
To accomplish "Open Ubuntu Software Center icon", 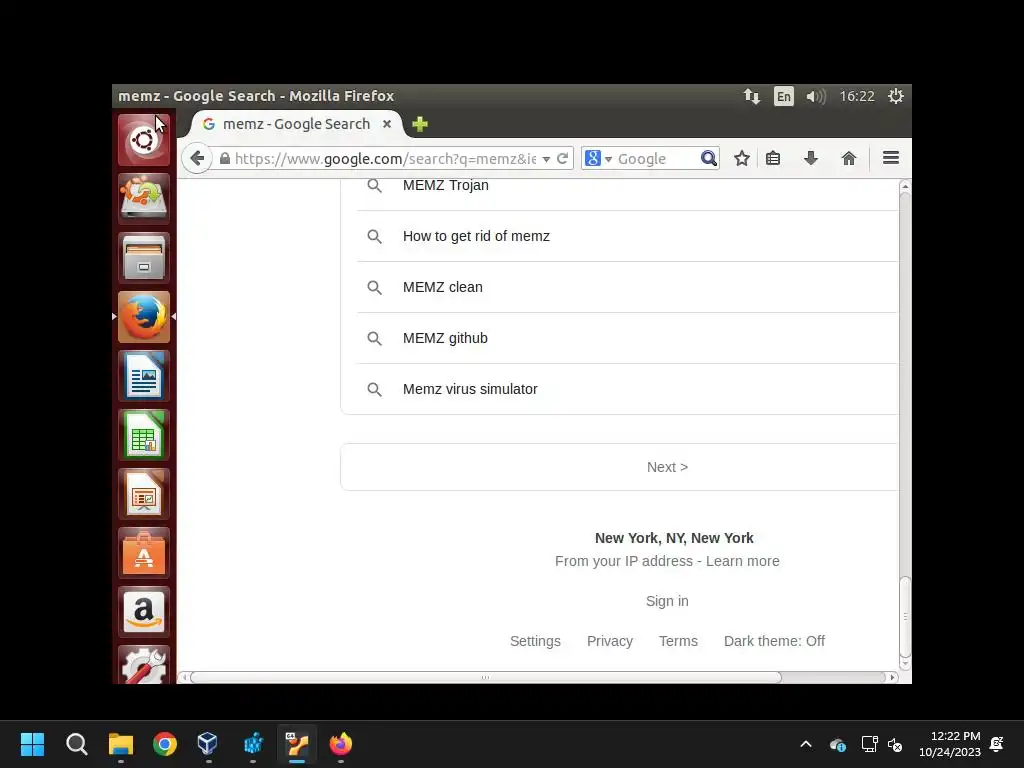I will click(x=144, y=553).
